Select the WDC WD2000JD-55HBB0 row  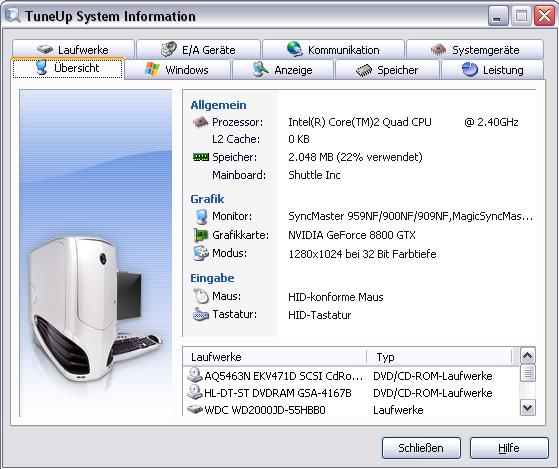click(x=351, y=409)
